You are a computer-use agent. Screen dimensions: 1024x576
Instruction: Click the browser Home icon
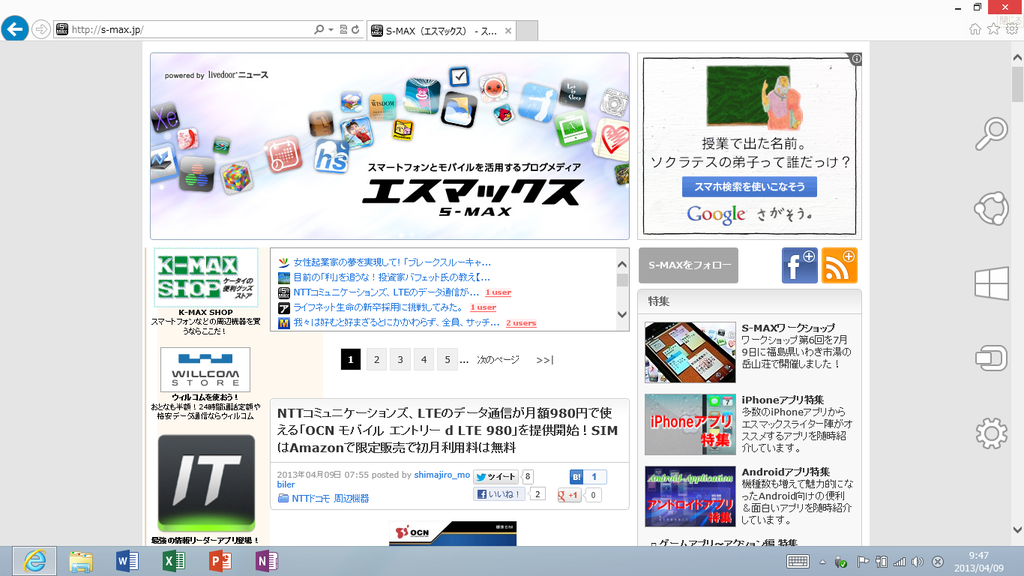point(975,29)
